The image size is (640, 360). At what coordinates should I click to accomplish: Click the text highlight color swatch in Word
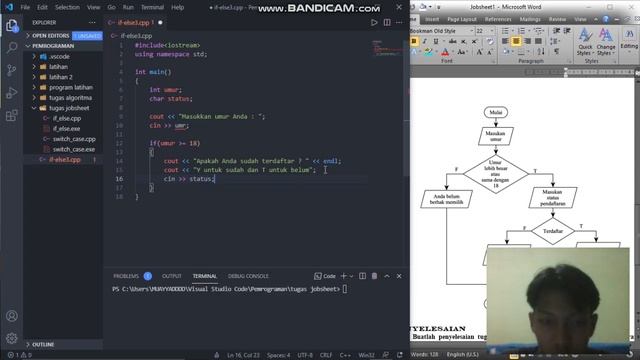(428, 52)
